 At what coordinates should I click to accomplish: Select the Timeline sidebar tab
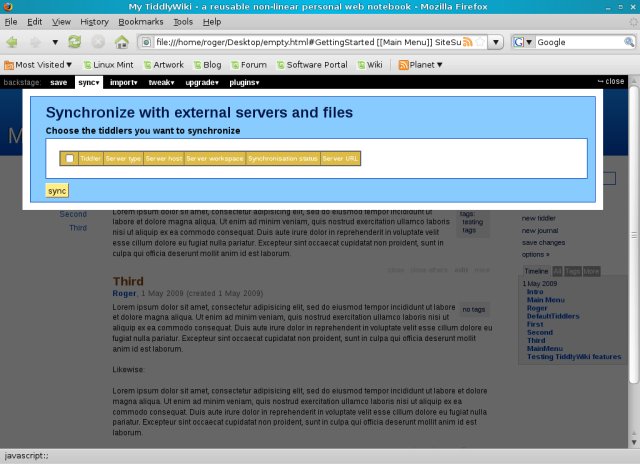tap(536, 271)
